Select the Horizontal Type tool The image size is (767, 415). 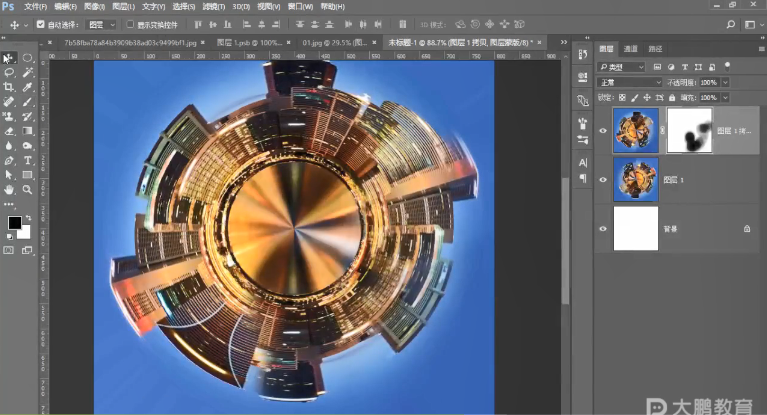click(x=27, y=160)
